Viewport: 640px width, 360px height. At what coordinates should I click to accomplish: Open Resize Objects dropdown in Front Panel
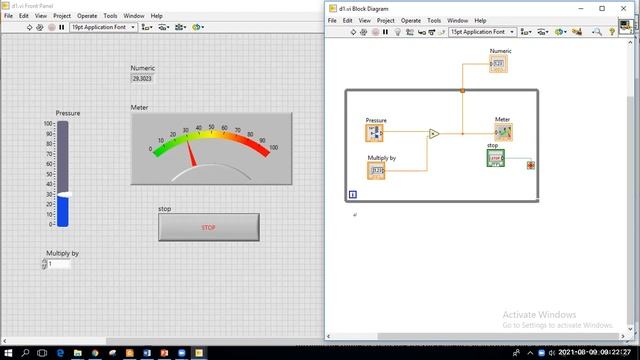[180, 27]
